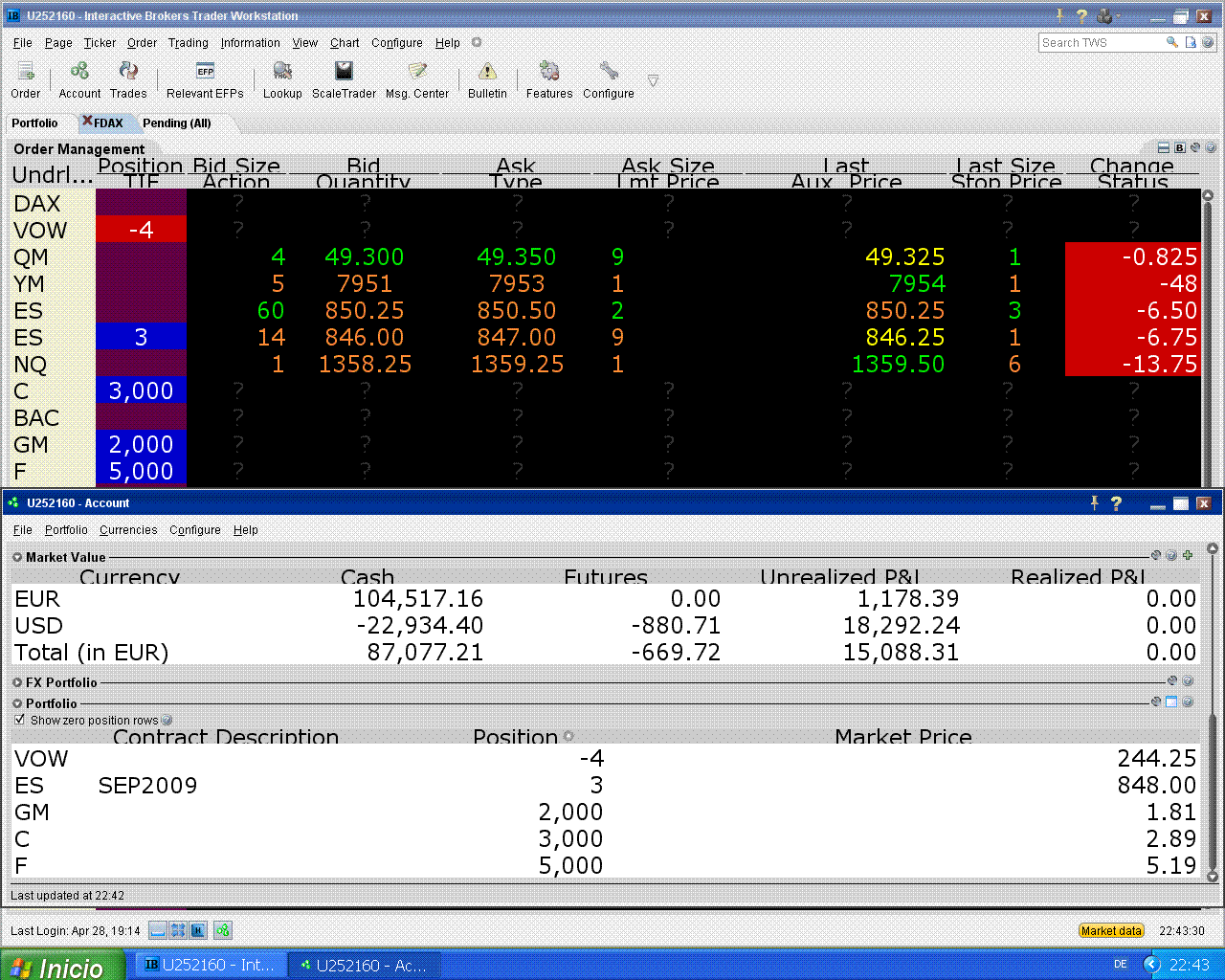Open the Msg. Center icon
1225x980 pixels.
417,73
